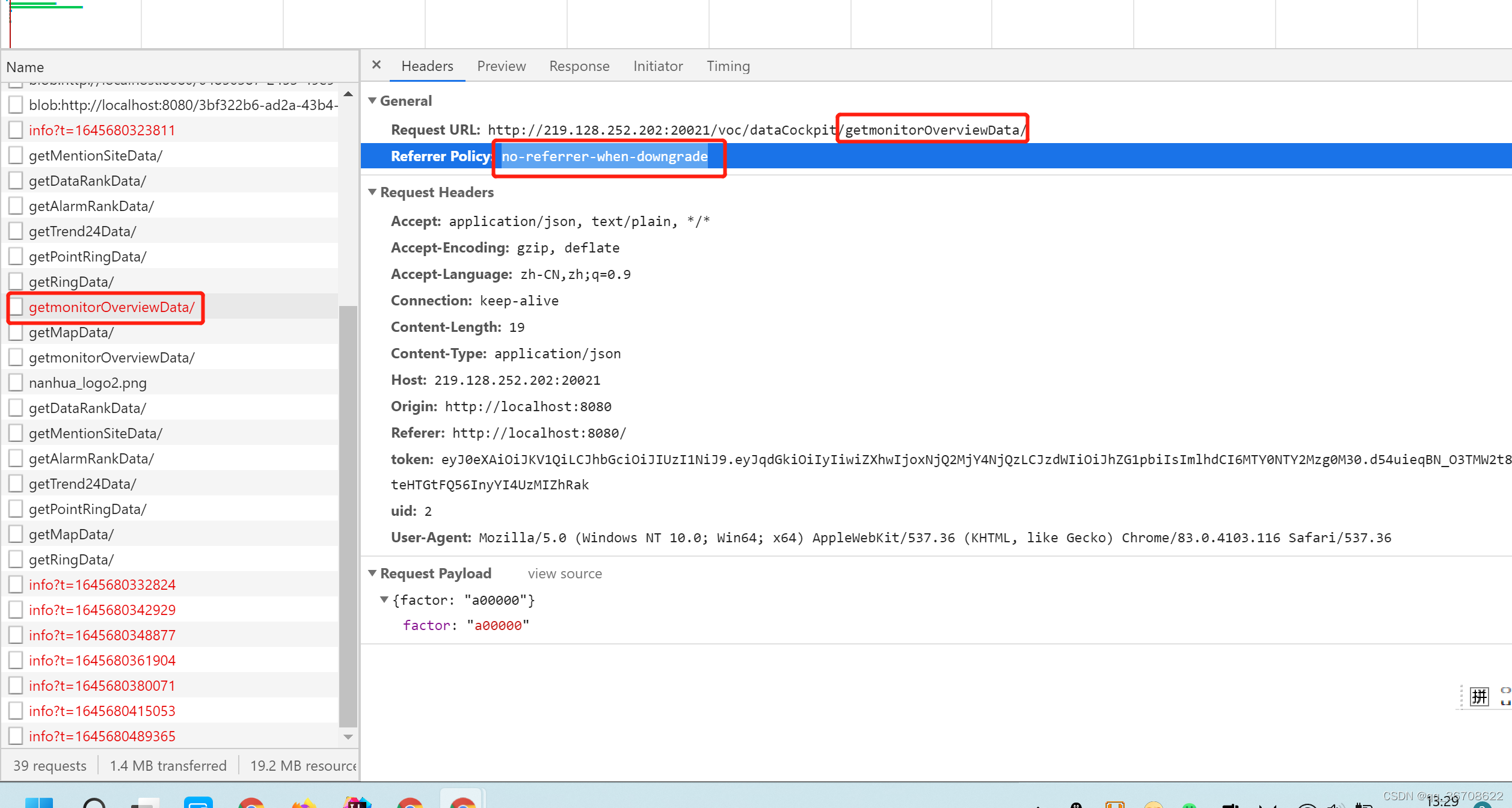The height and width of the screenshot is (808, 1512).
Task: Check the box next to getMentionSiteData/
Action: 16,156
